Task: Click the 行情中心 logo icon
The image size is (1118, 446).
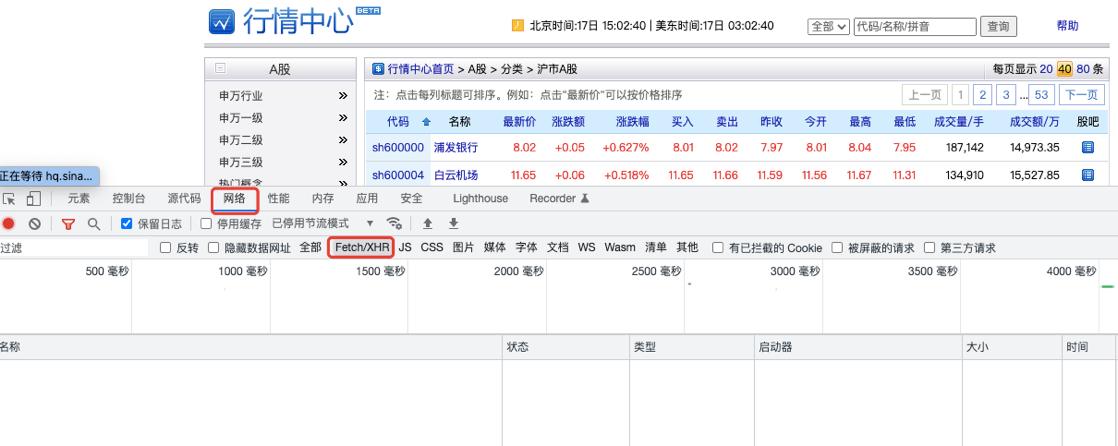Action: click(222, 21)
